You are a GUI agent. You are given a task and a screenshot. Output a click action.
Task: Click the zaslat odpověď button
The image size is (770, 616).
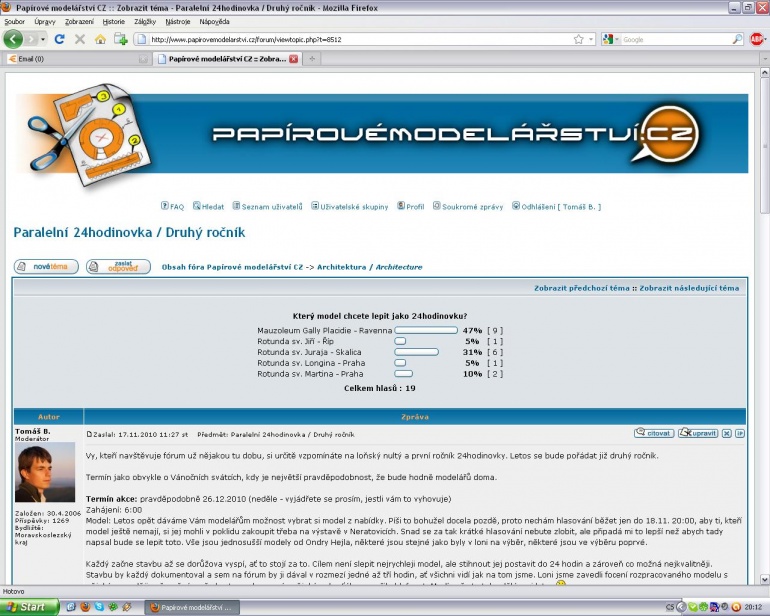pos(118,266)
